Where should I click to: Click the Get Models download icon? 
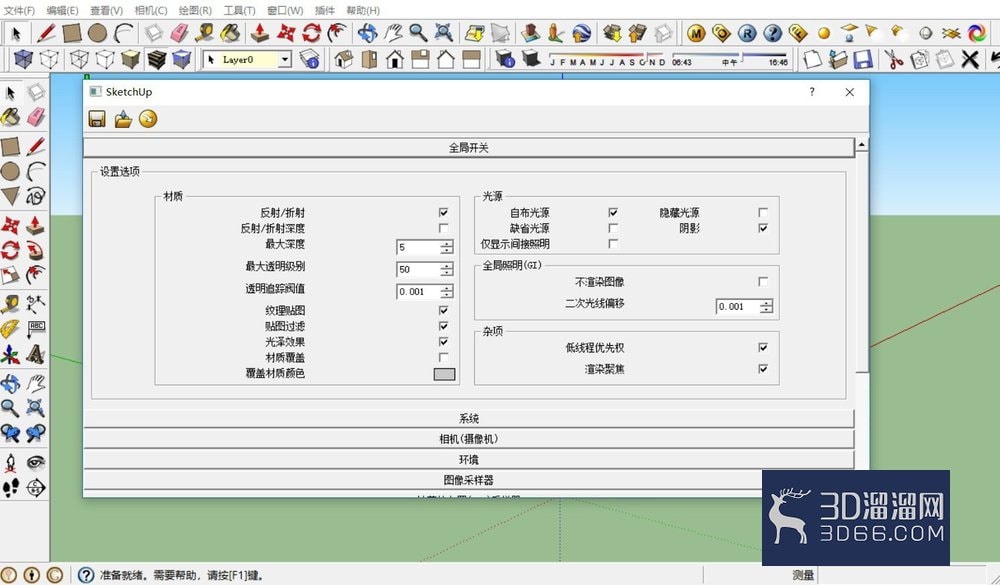[x=612, y=33]
